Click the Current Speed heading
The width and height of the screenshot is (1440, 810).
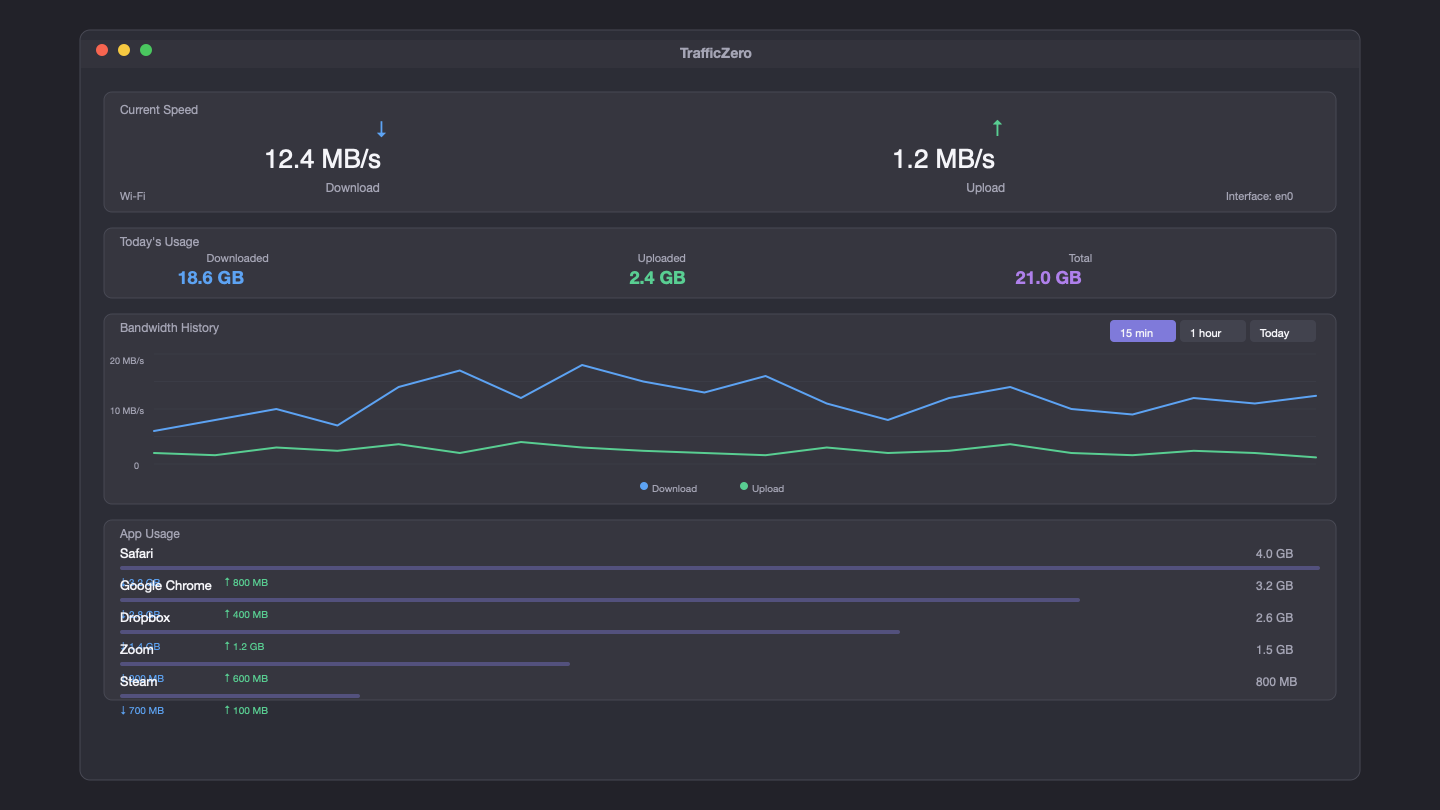tap(159, 110)
